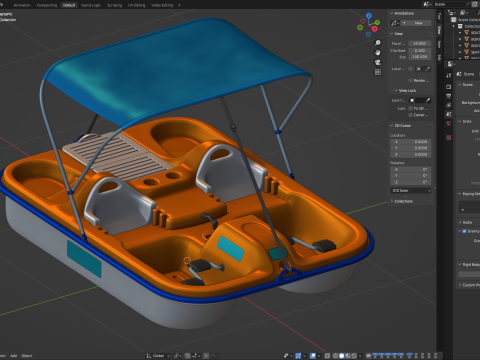Click the Clip Start value field
The height and width of the screenshot is (360, 480).
click(420, 50)
